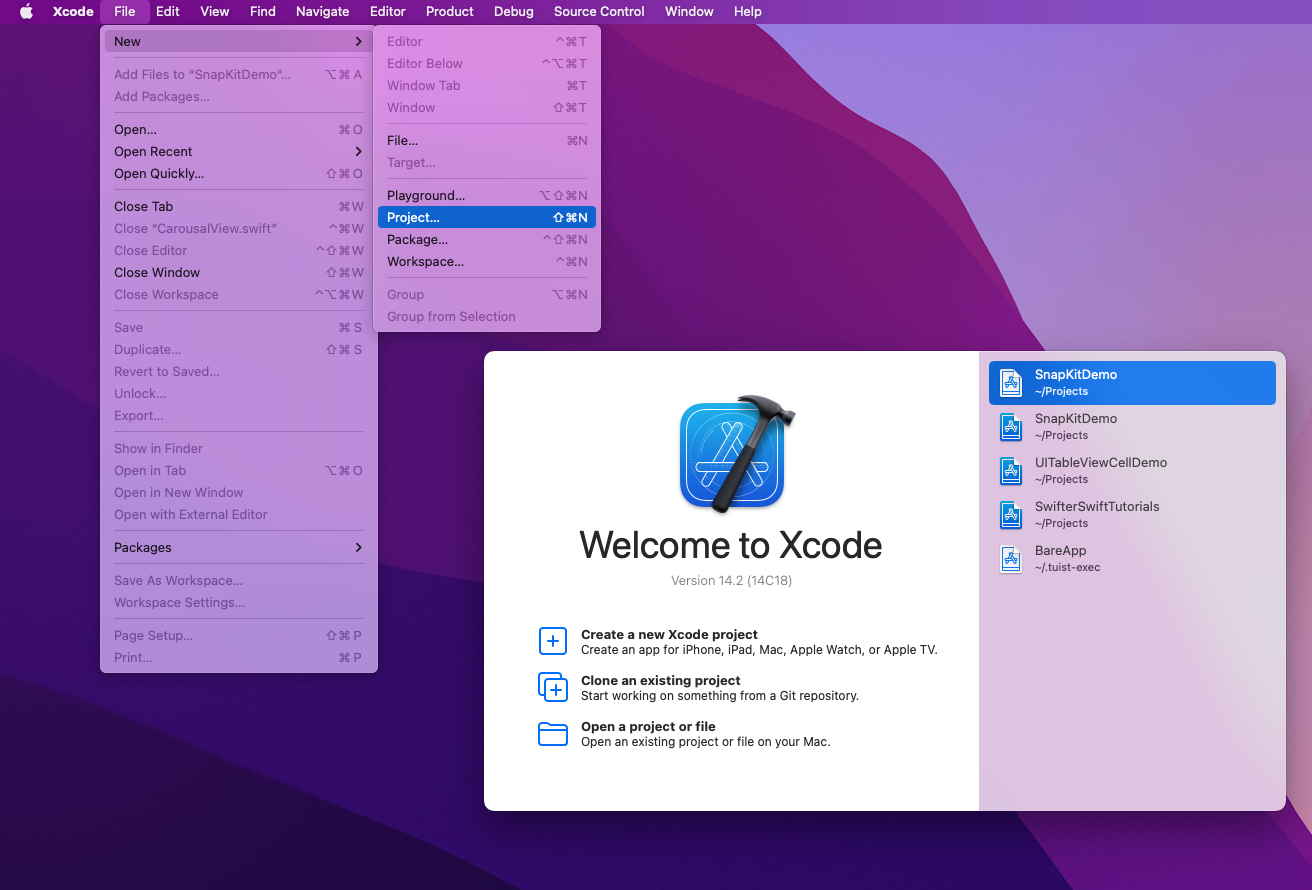Select Close Tab in File menu
This screenshot has width=1312, height=890.
(x=239, y=207)
